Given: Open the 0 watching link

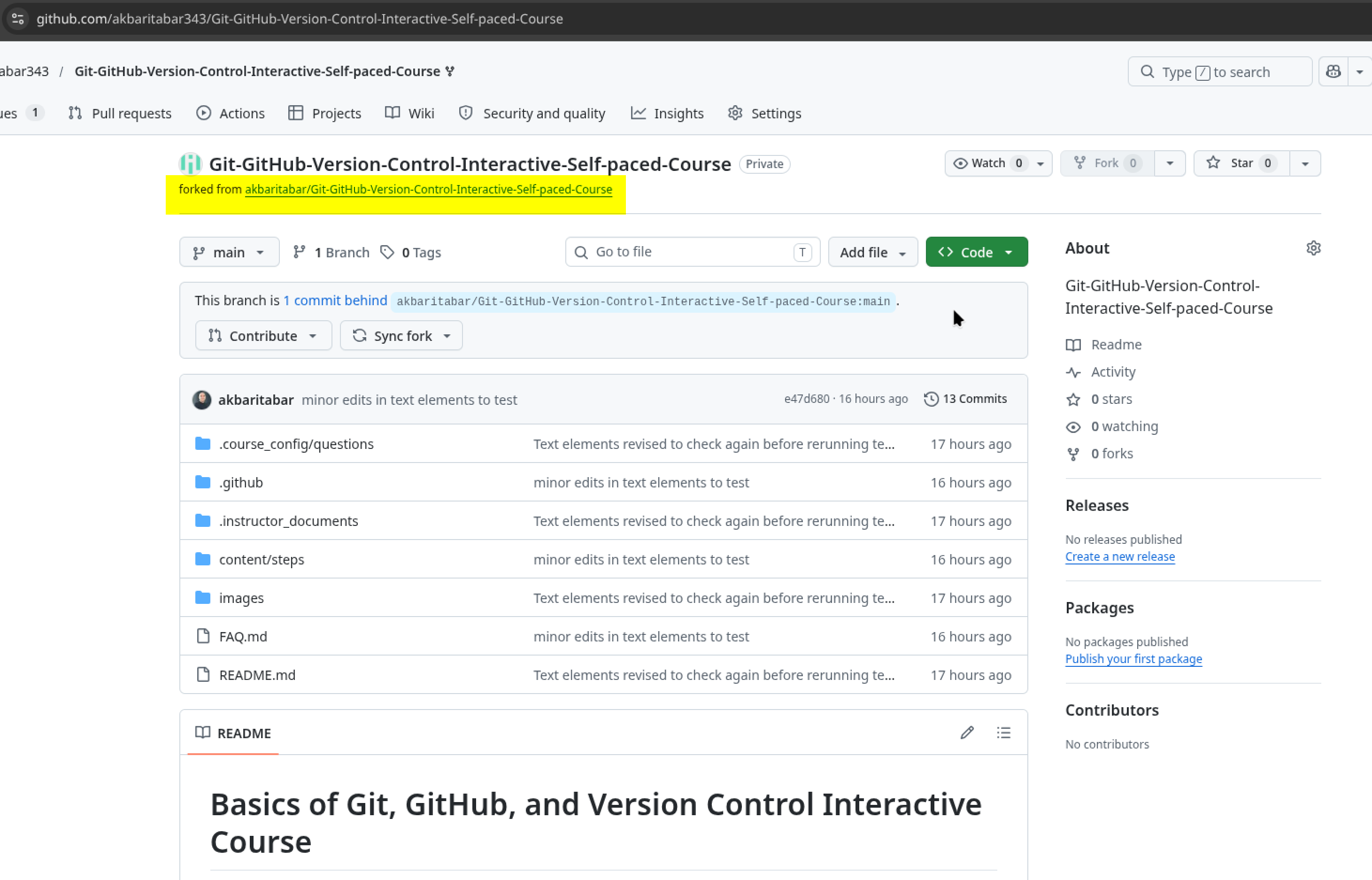Looking at the screenshot, I should pyautogui.click(x=1112, y=426).
